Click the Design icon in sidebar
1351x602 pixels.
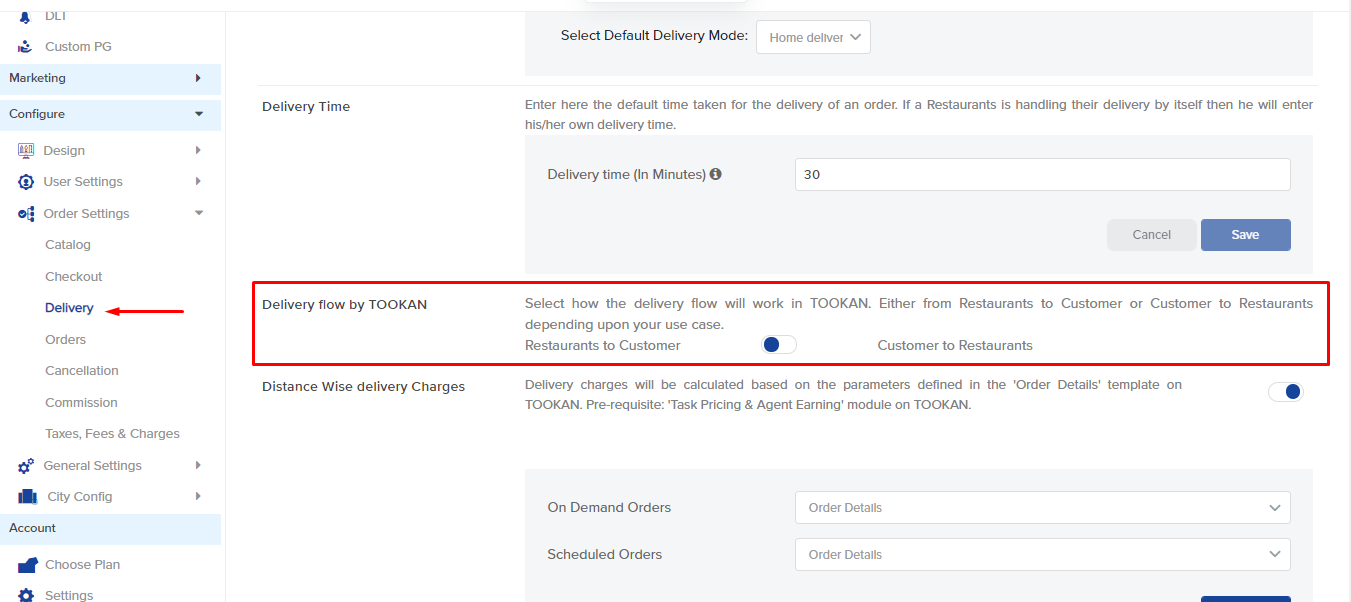(x=25, y=149)
